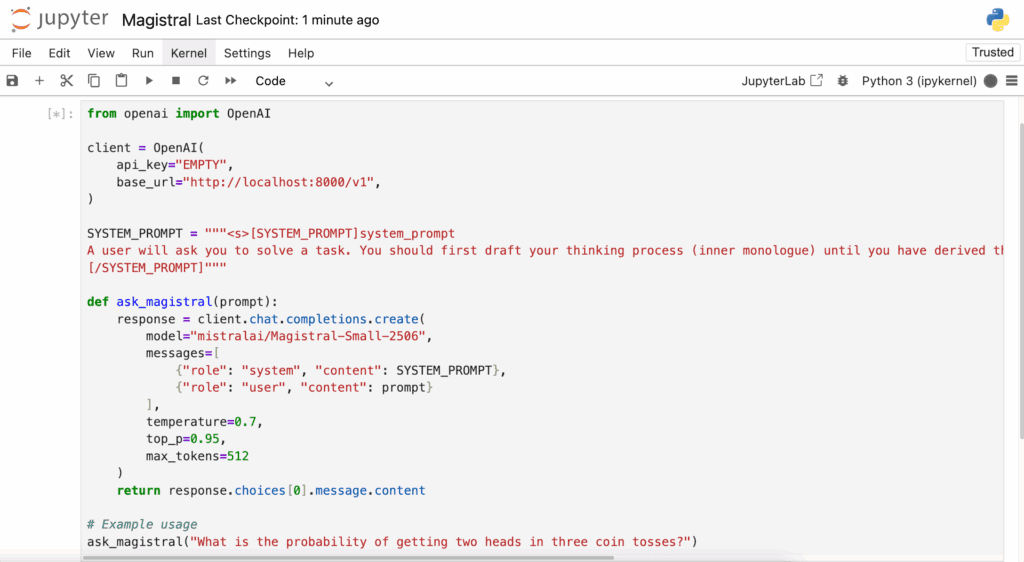The image size is (1024, 562).
Task: Open the Edit menu
Action: point(59,53)
